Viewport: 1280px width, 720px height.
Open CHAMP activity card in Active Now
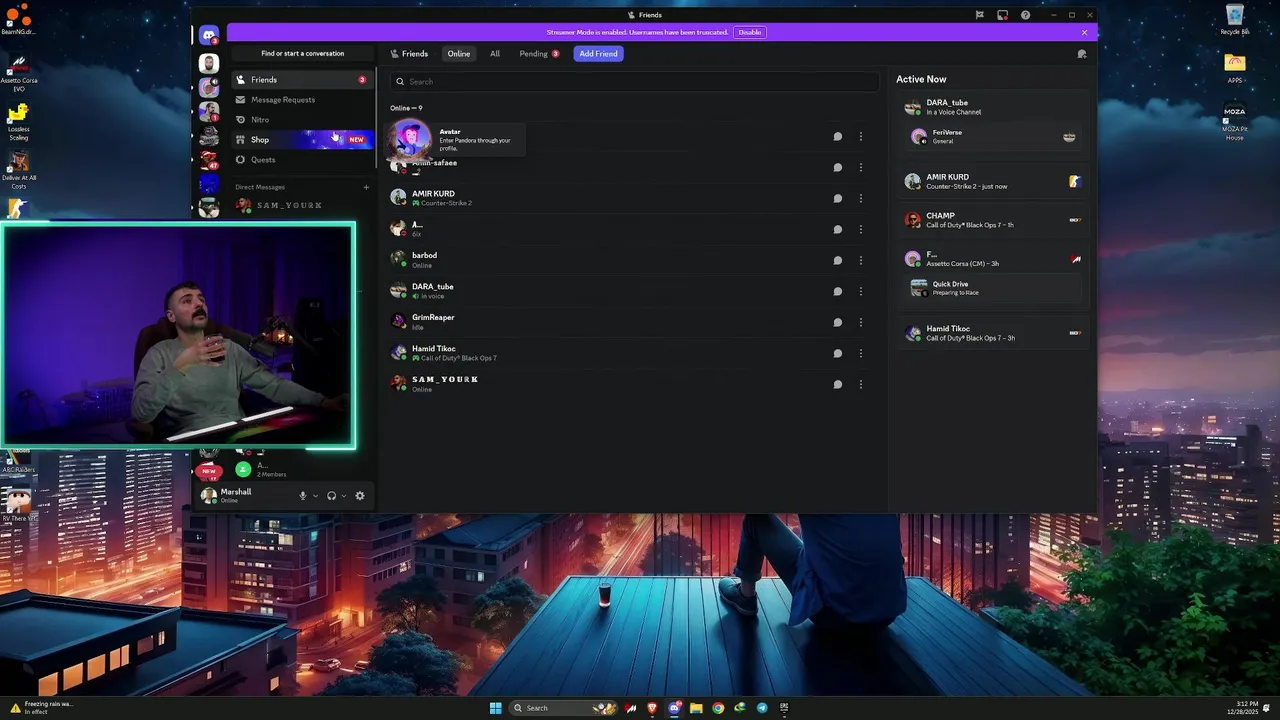[992, 220]
